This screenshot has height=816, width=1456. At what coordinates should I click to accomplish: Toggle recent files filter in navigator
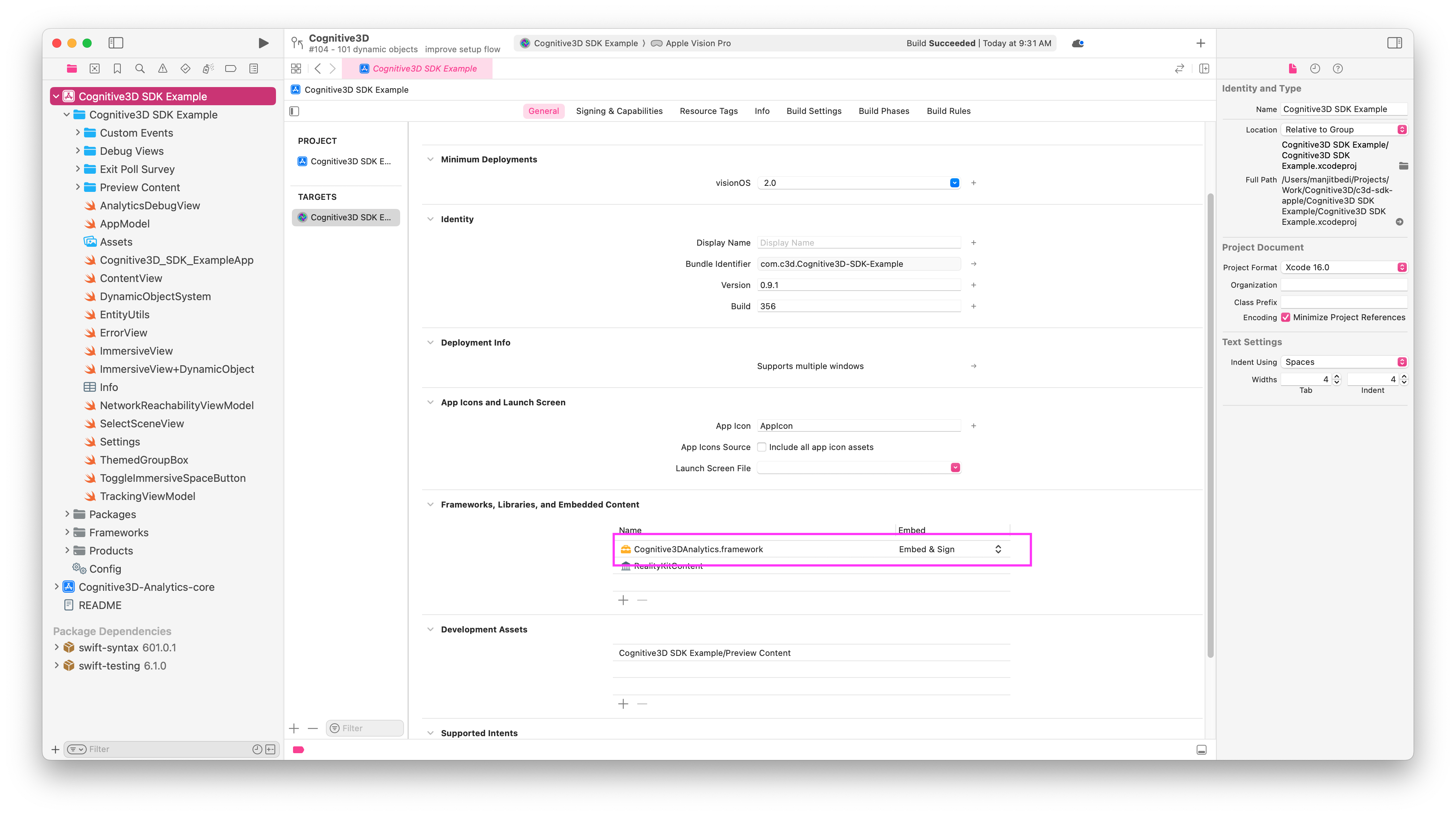[x=257, y=749]
